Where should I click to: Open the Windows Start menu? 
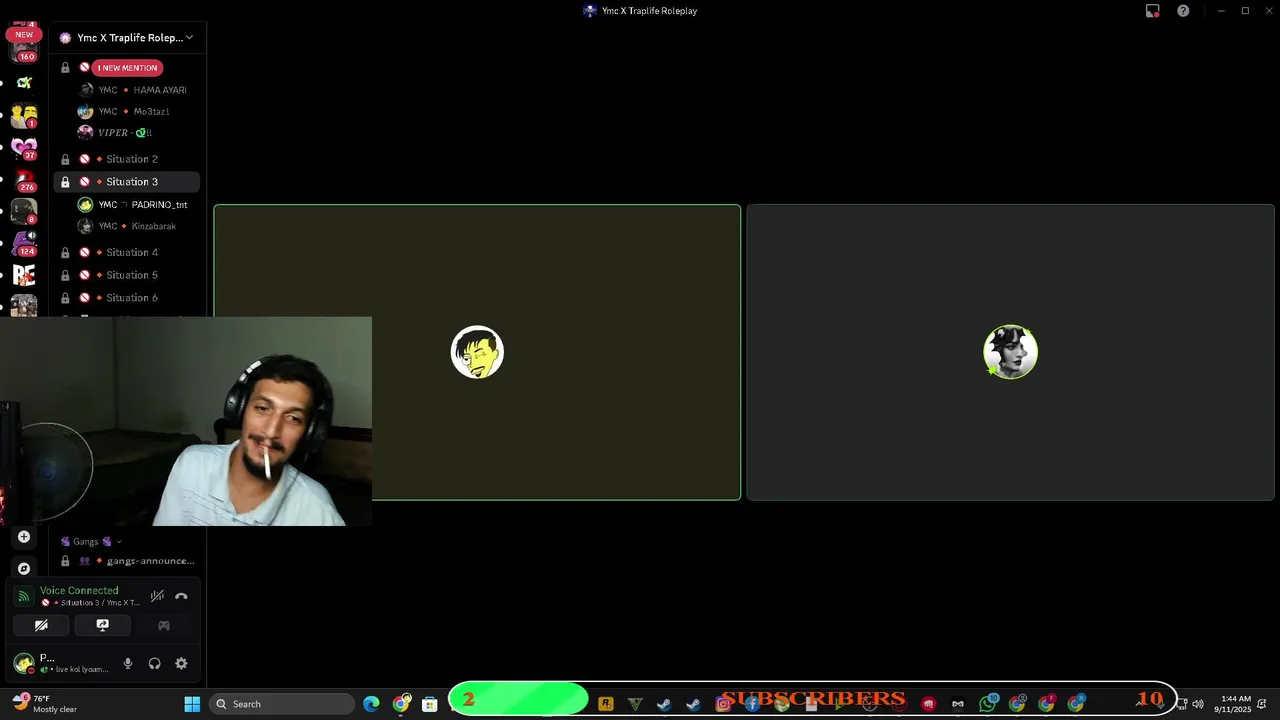tap(192, 704)
